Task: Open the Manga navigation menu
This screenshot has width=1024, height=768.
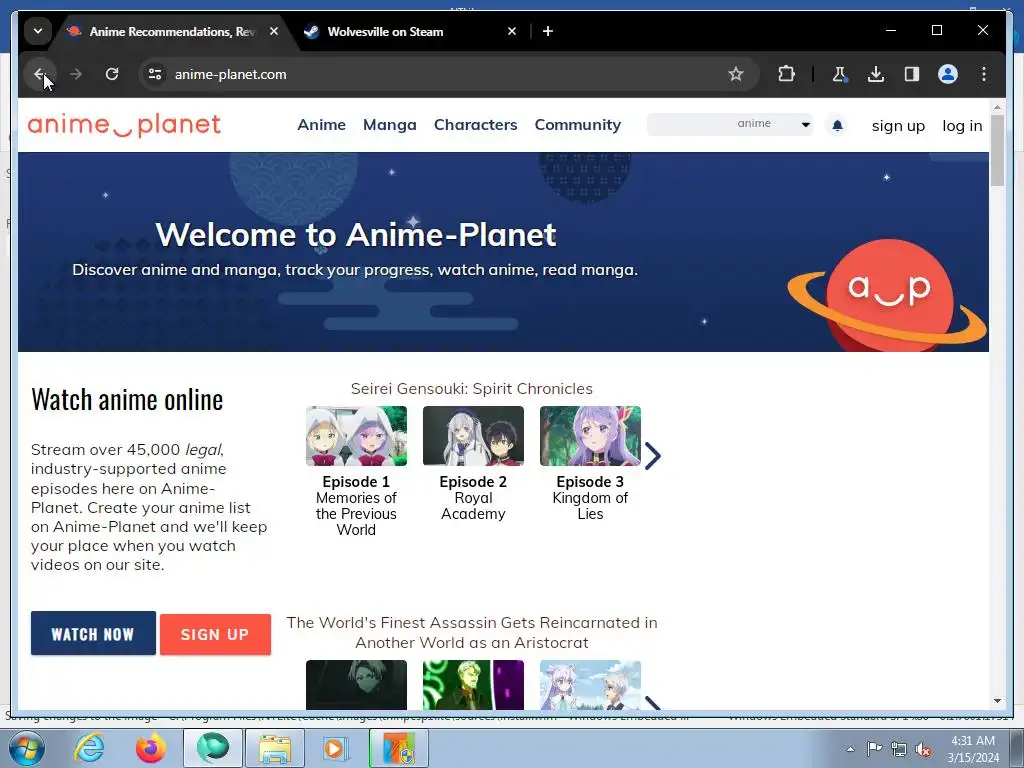Action: [390, 125]
